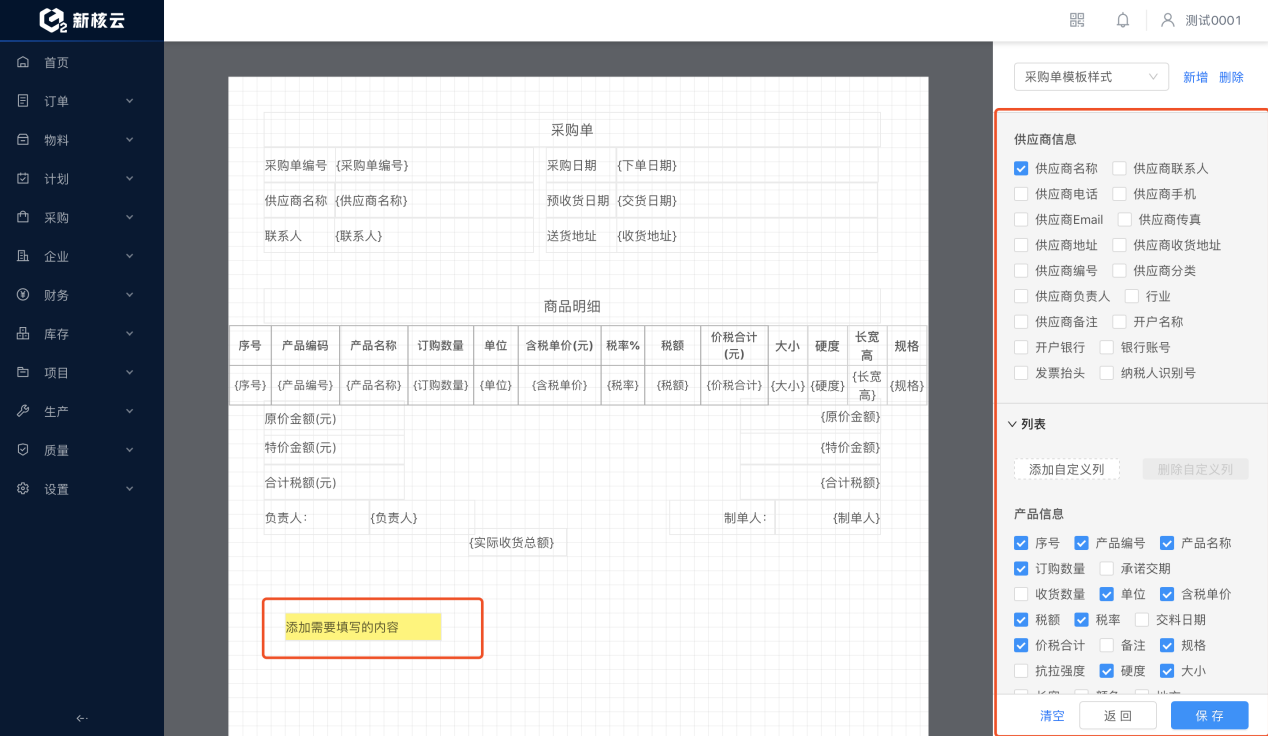
Task: Uncheck 供应商名称 checkbox
Action: (x=1021, y=168)
